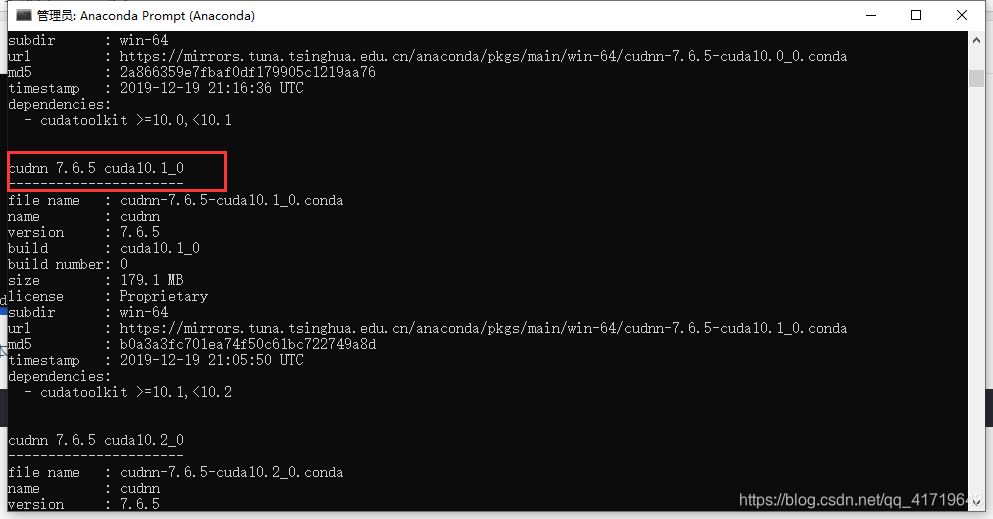Click the cuda10.0_0 tsinghua mirror url line

click(x=427, y=56)
